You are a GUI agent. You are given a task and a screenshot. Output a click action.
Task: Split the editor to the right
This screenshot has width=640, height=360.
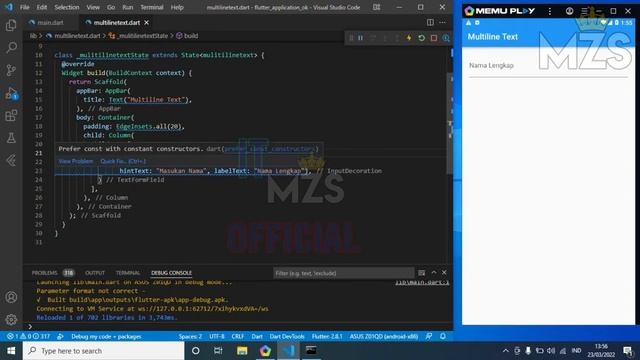[x=430, y=22]
